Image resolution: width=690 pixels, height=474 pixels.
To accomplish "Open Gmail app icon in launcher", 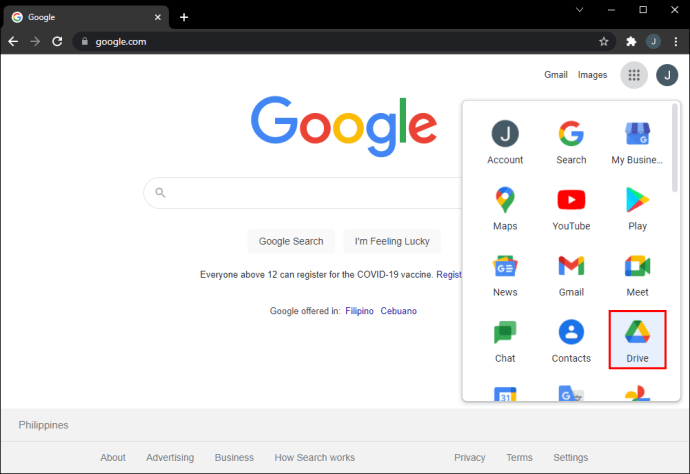I will 571,274.
